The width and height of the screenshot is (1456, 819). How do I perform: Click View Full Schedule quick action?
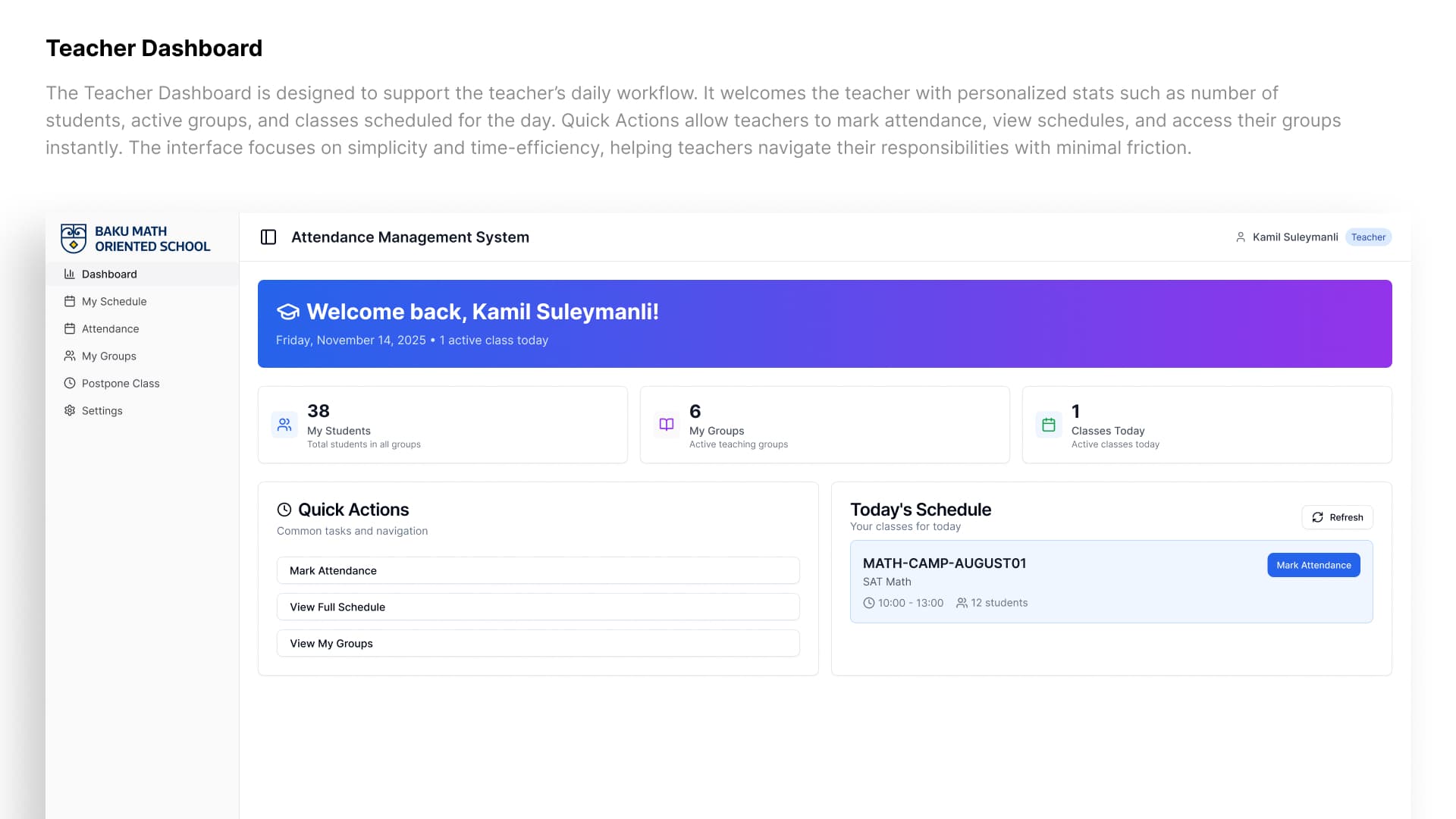538,607
